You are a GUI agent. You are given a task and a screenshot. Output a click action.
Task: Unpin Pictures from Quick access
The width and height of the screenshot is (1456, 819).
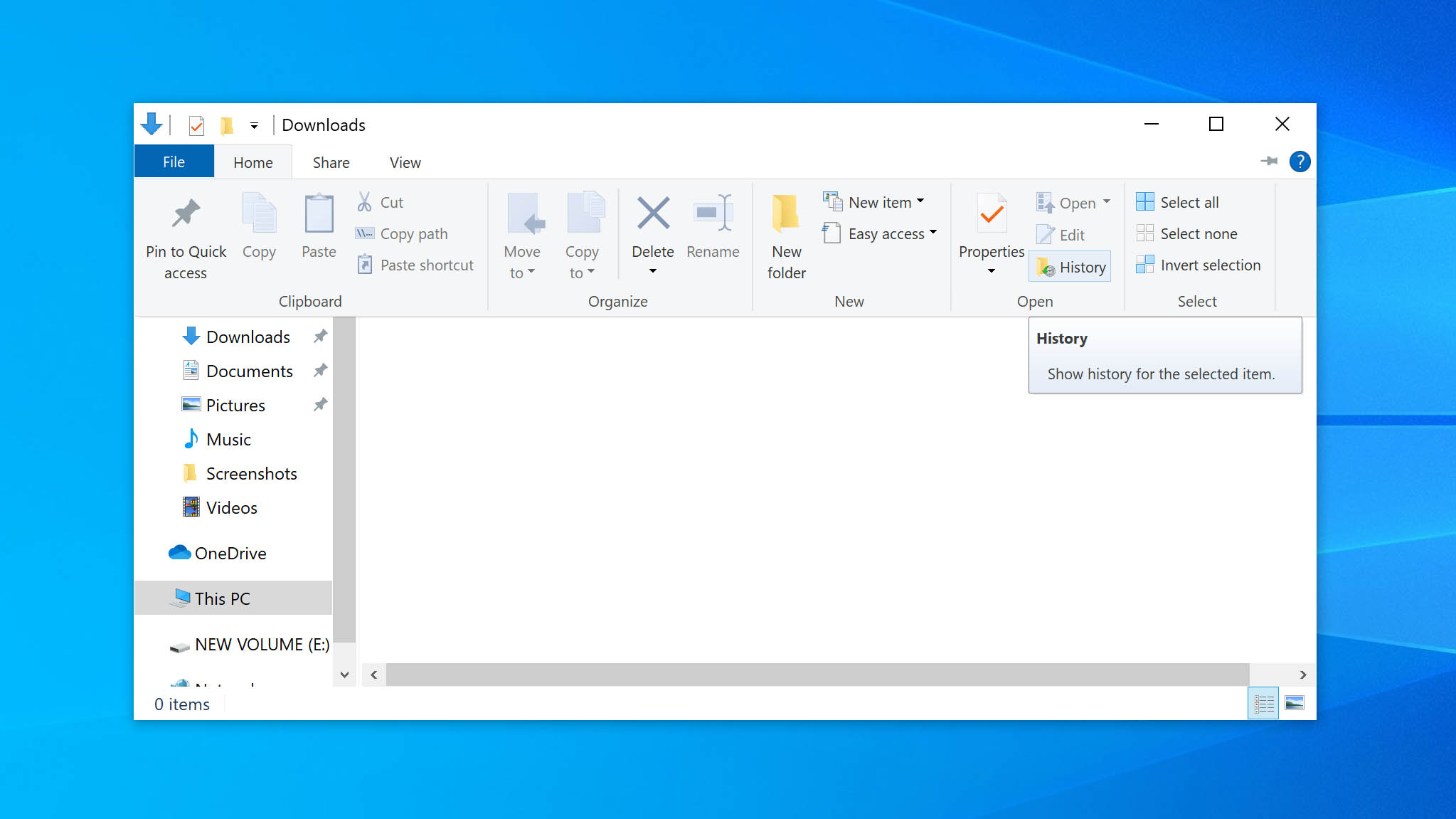tap(321, 404)
